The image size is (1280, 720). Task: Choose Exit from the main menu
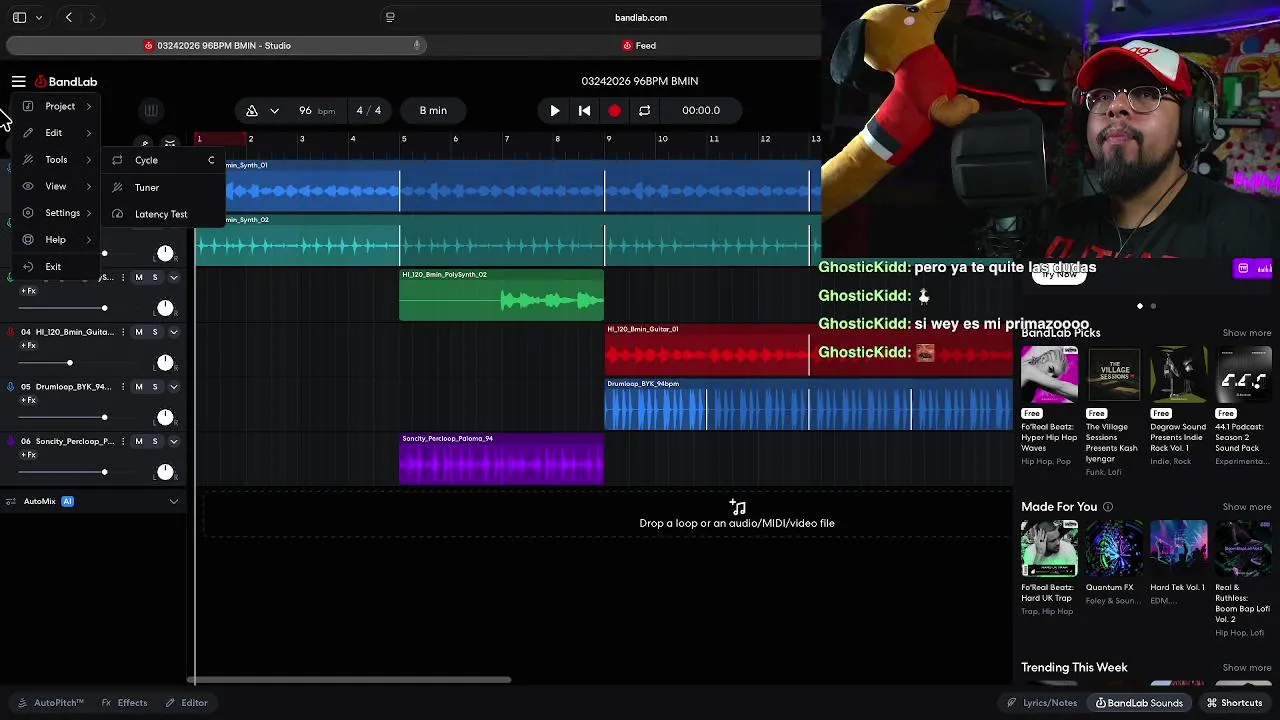pos(58,267)
